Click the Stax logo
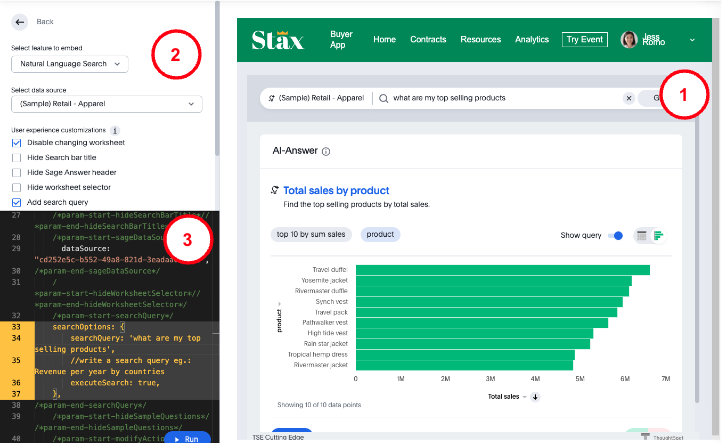 tap(278, 40)
